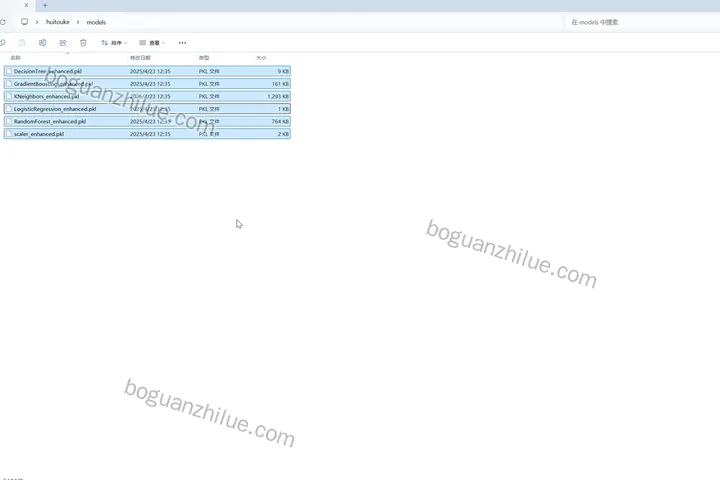This screenshot has width=720, height=480.
Task: Expand the chevron after the This PC icon
Action: pos(37,22)
